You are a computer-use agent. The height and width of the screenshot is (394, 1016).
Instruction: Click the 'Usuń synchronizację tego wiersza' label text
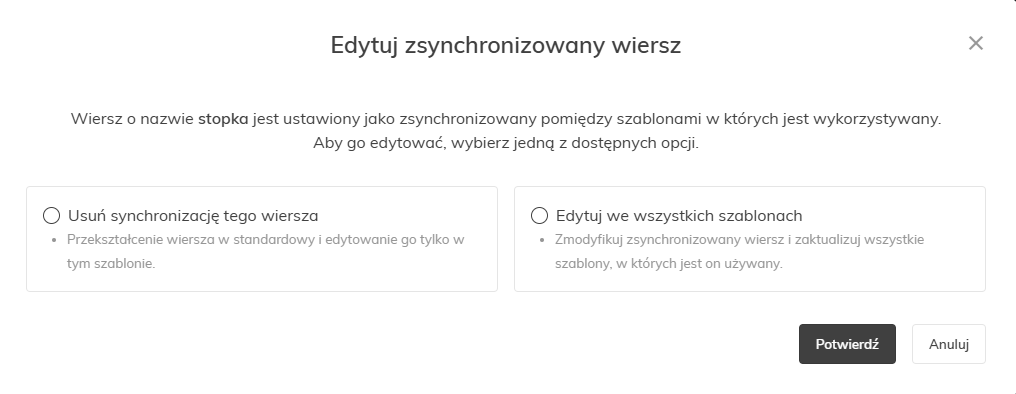[x=193, y=216]
